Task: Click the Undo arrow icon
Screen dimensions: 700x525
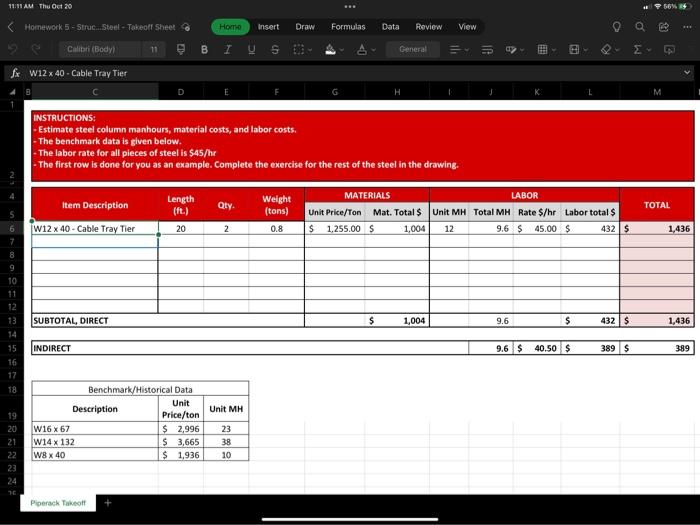Action: click(x=13, y=49)
